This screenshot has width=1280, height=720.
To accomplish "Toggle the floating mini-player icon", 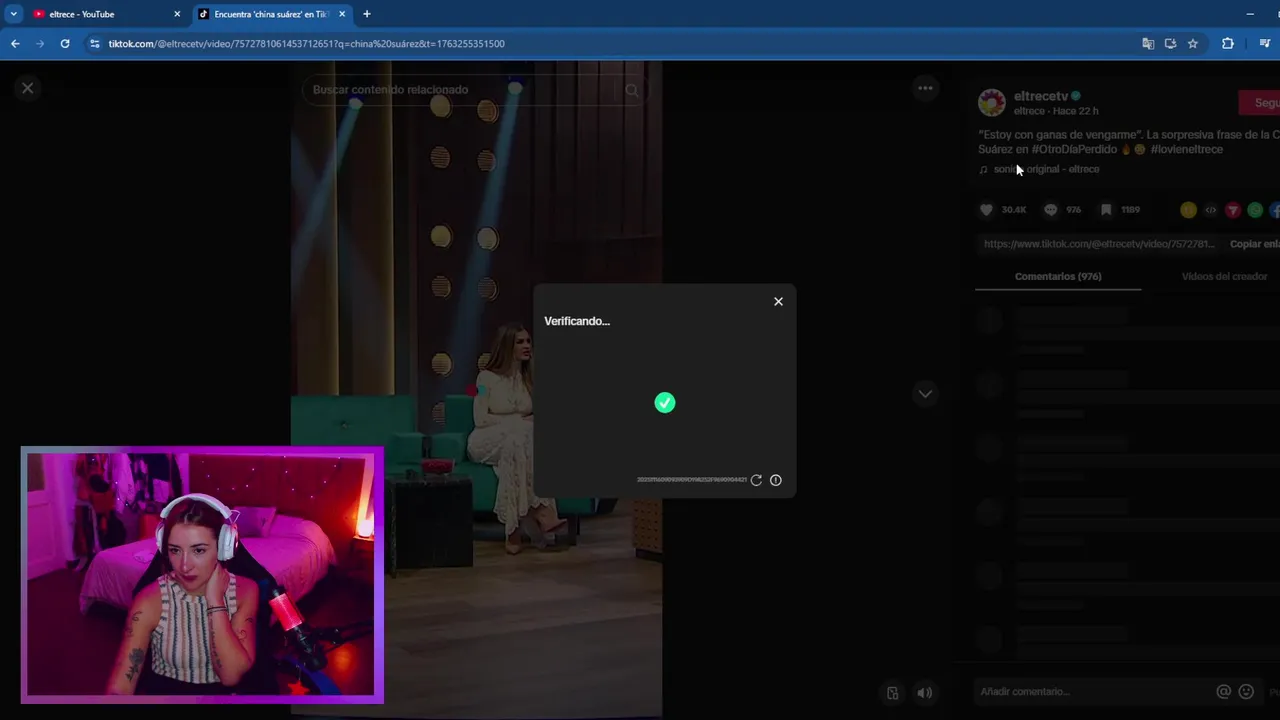I will click(x=893, y=692).
